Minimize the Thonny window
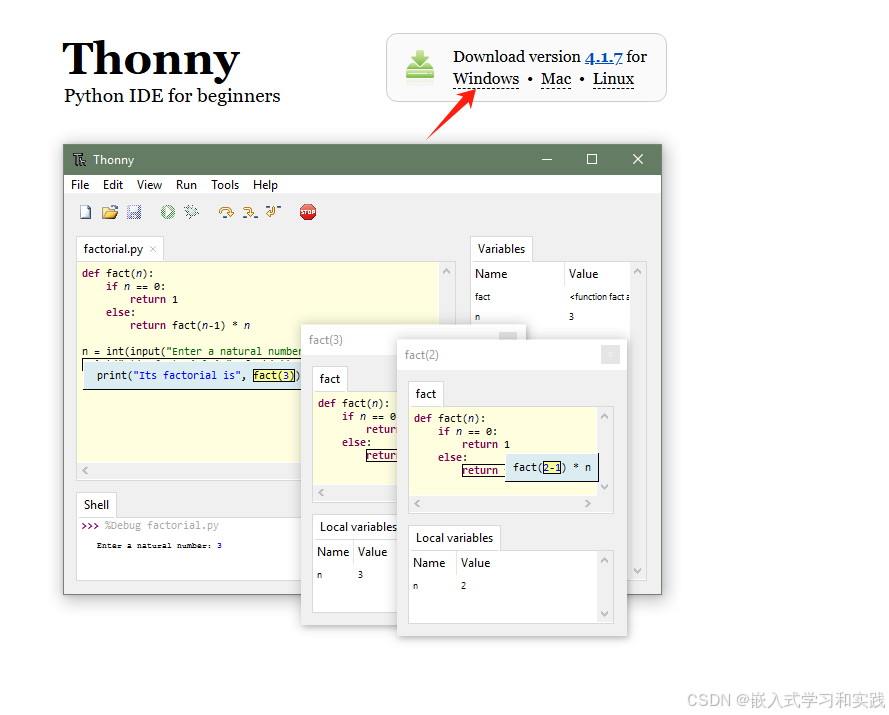The image size is (889, 715). [x=547, y=159]
